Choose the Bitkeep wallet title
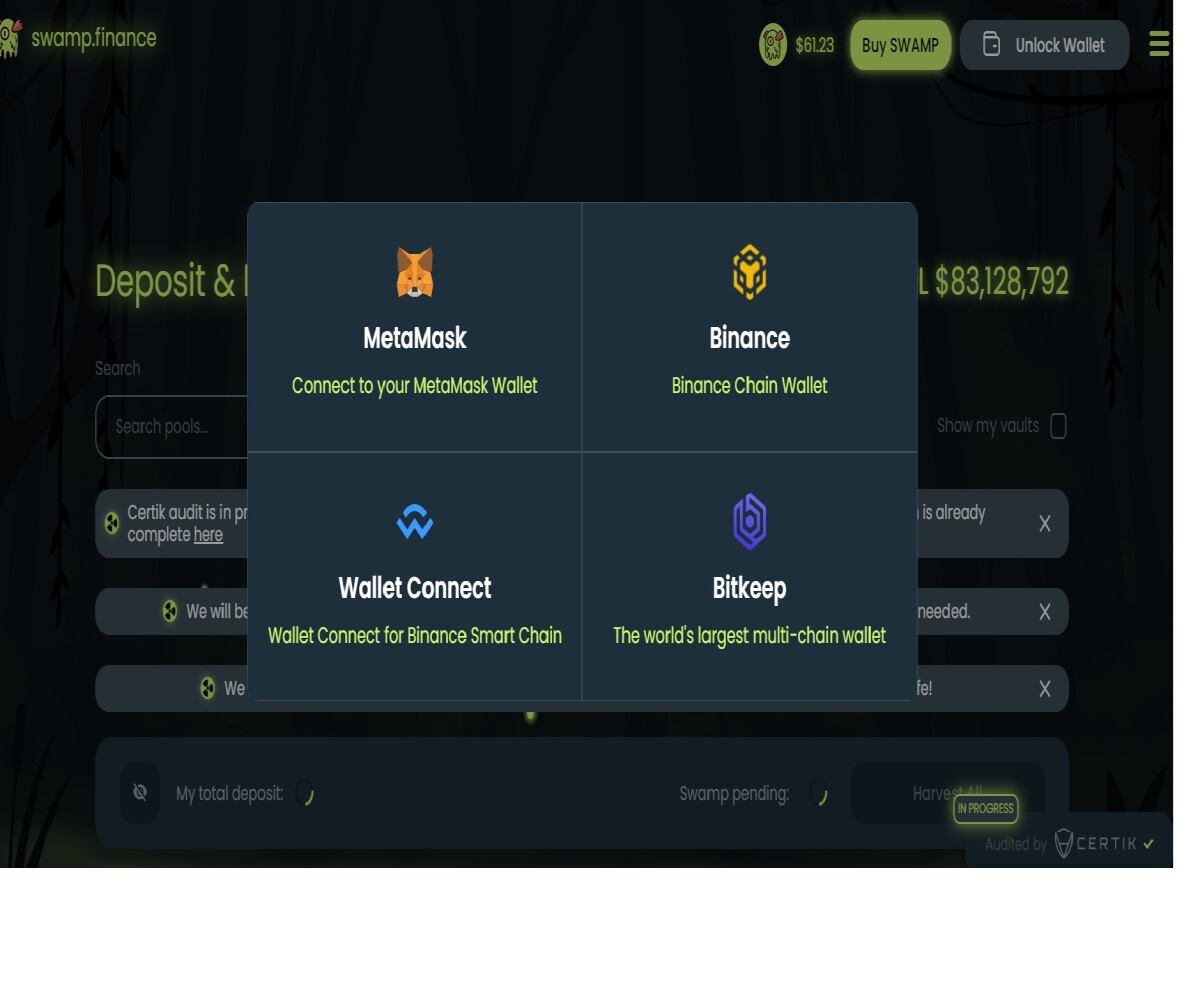 (749, 588)
